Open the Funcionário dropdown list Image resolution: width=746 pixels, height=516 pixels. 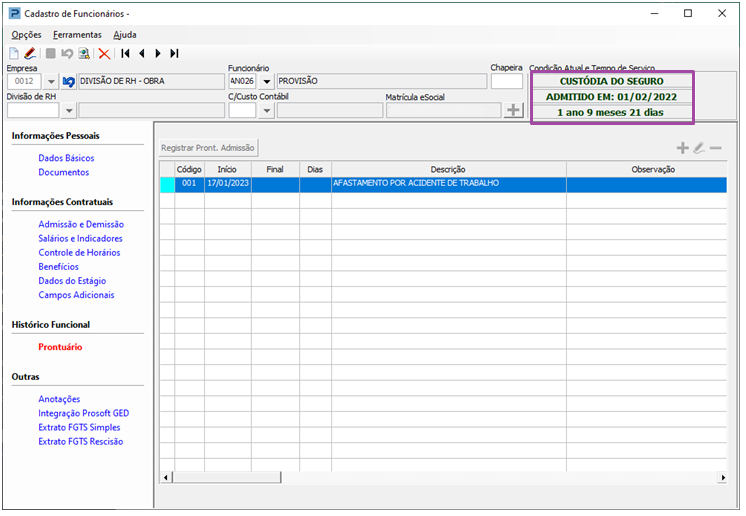(266, 82)
